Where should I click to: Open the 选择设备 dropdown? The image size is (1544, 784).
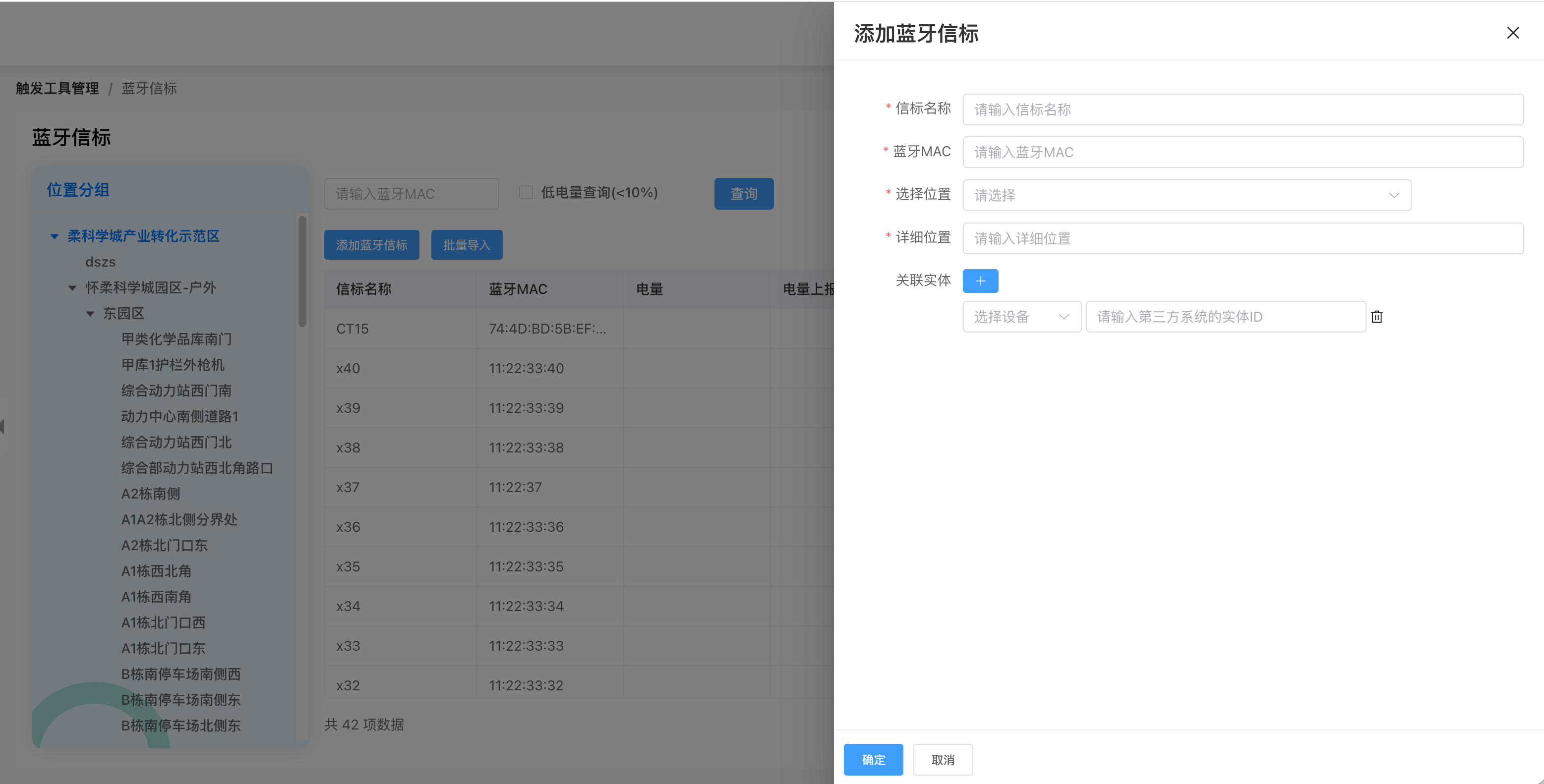tap(1021, 317)
